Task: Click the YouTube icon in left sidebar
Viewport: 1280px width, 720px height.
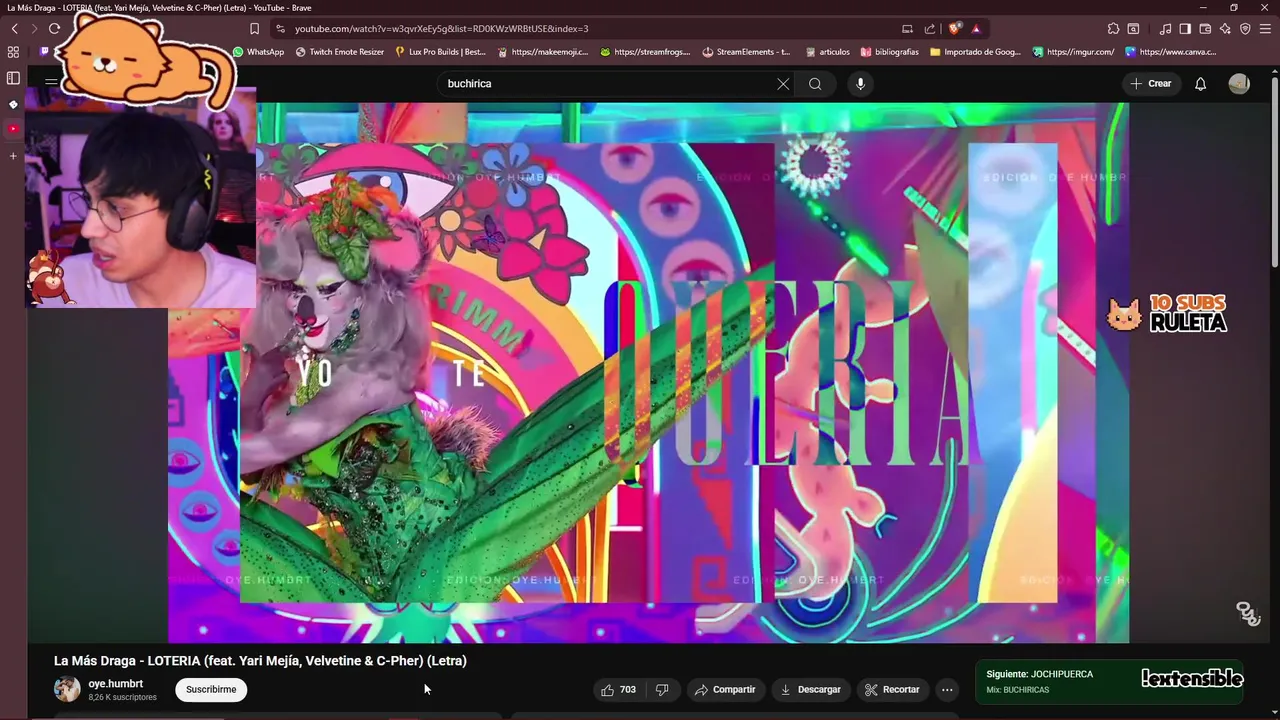Action: coord(13,129)
